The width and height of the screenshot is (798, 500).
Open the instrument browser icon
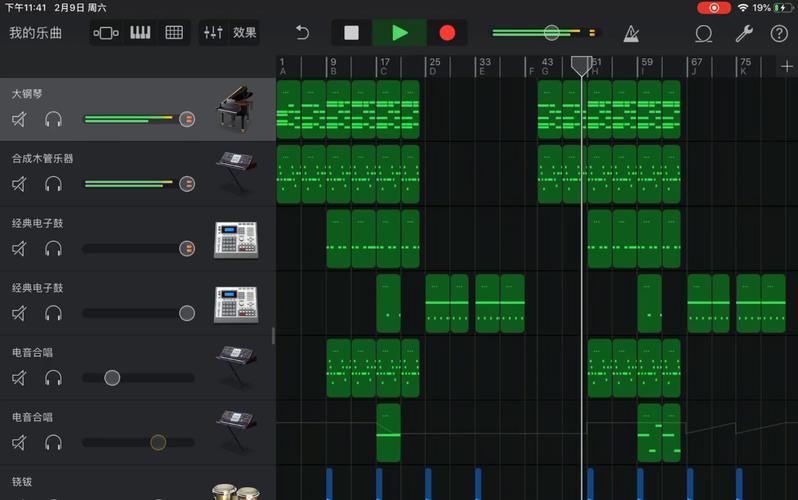106,33
